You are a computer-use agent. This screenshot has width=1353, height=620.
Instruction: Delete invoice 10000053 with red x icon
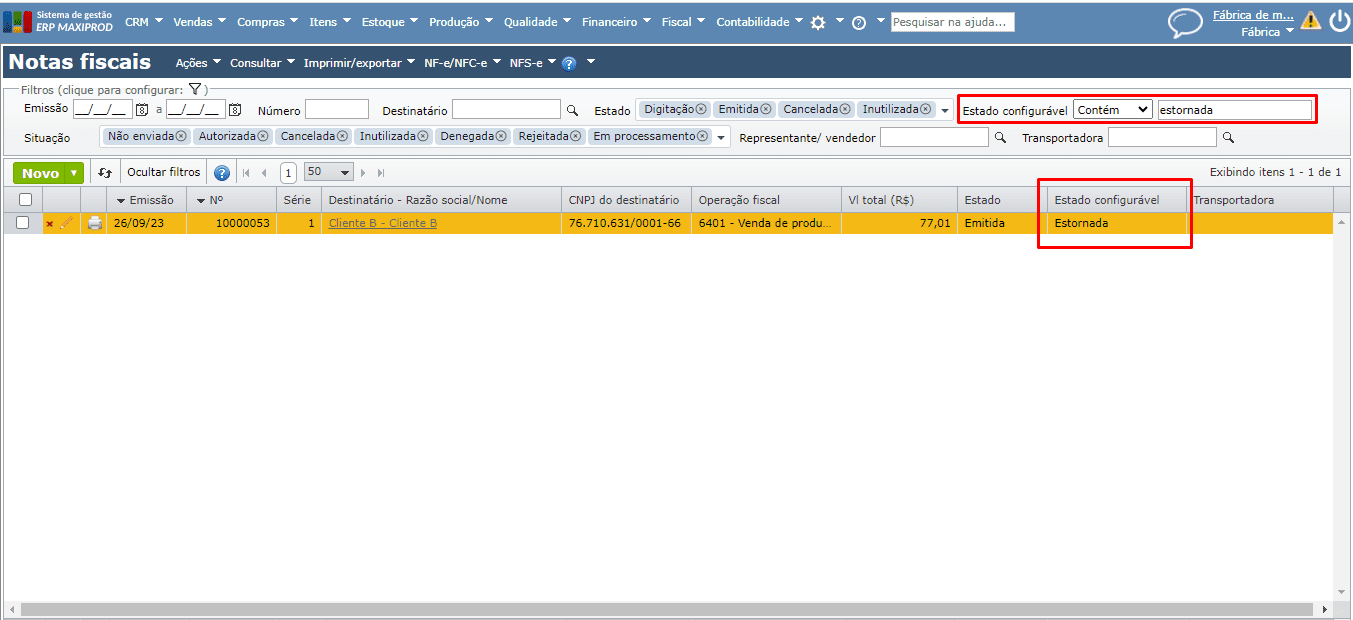point(49,224)
